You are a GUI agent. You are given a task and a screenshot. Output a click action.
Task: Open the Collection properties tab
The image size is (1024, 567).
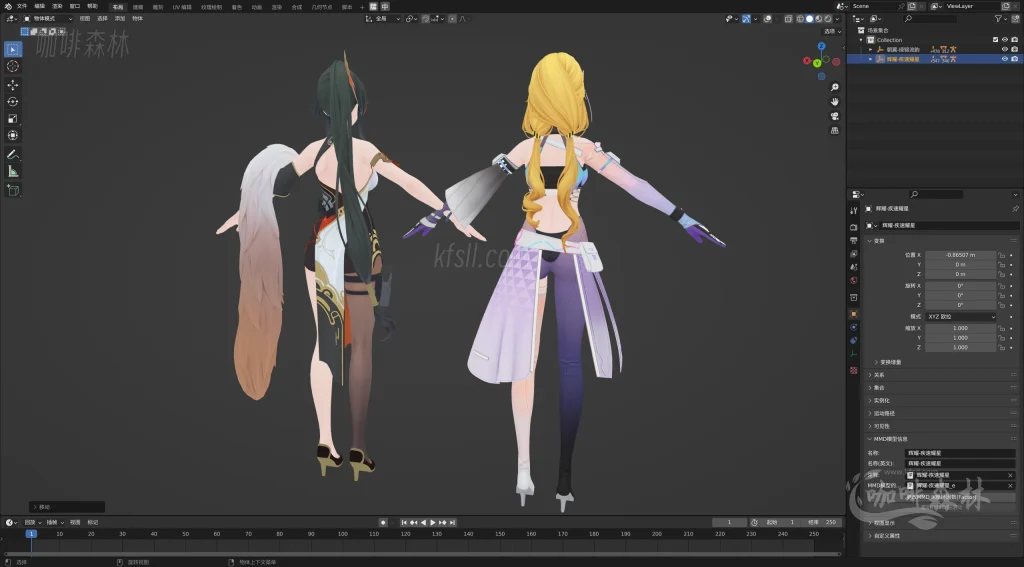[x=854, y=297]
